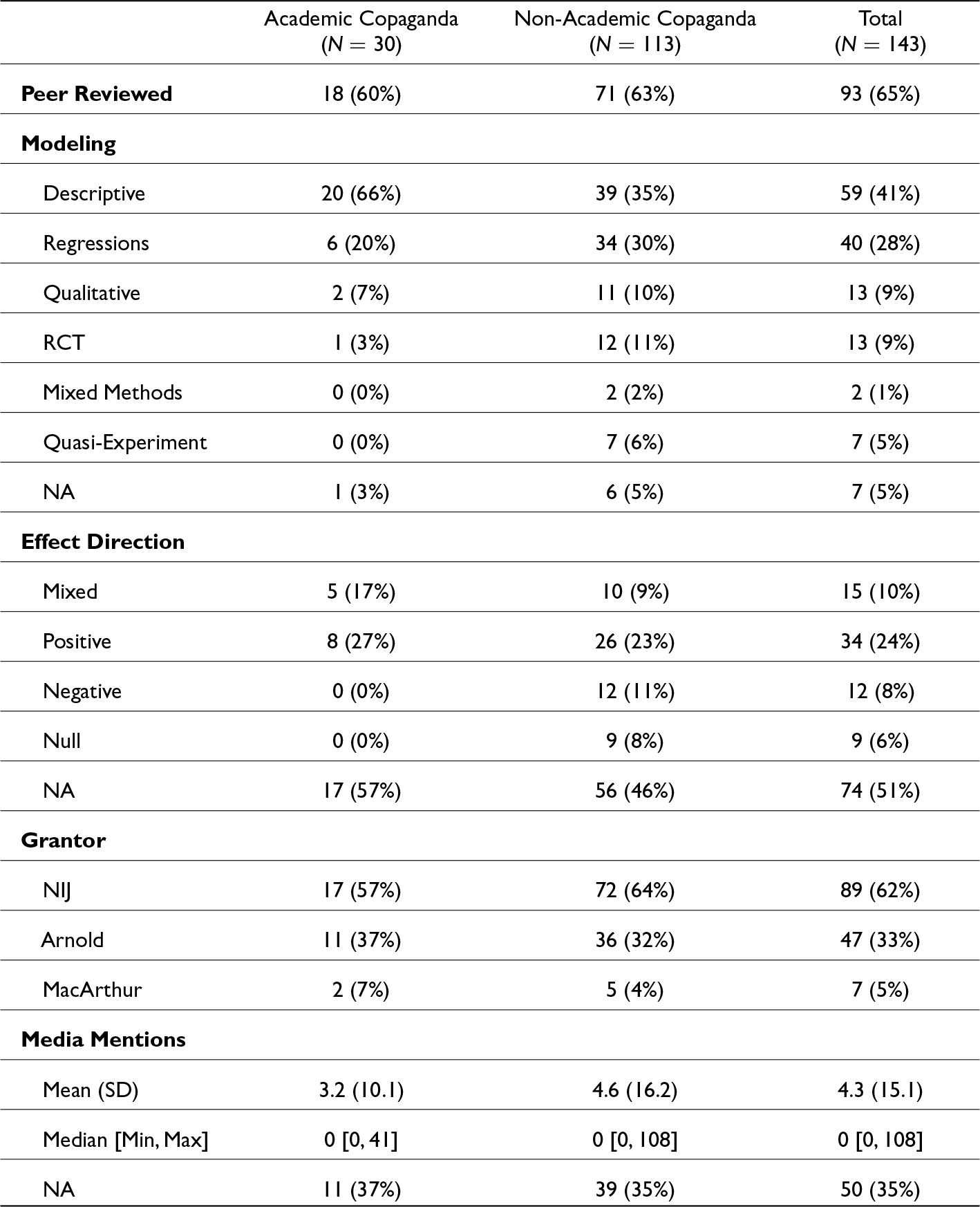980x1207 pixels.
Task: Click the MacArthur row label
Action: click(92, 990)
